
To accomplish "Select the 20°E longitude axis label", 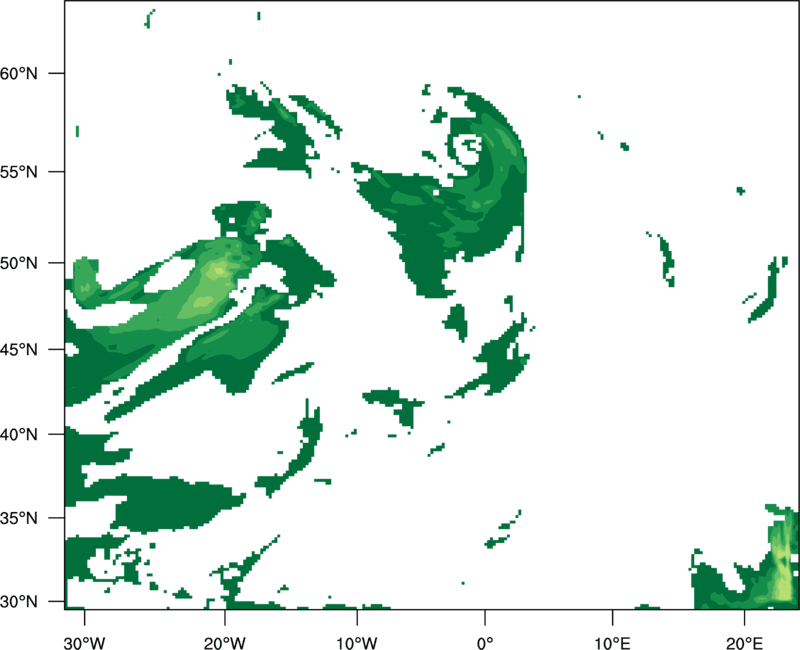I will click(744, 643).
